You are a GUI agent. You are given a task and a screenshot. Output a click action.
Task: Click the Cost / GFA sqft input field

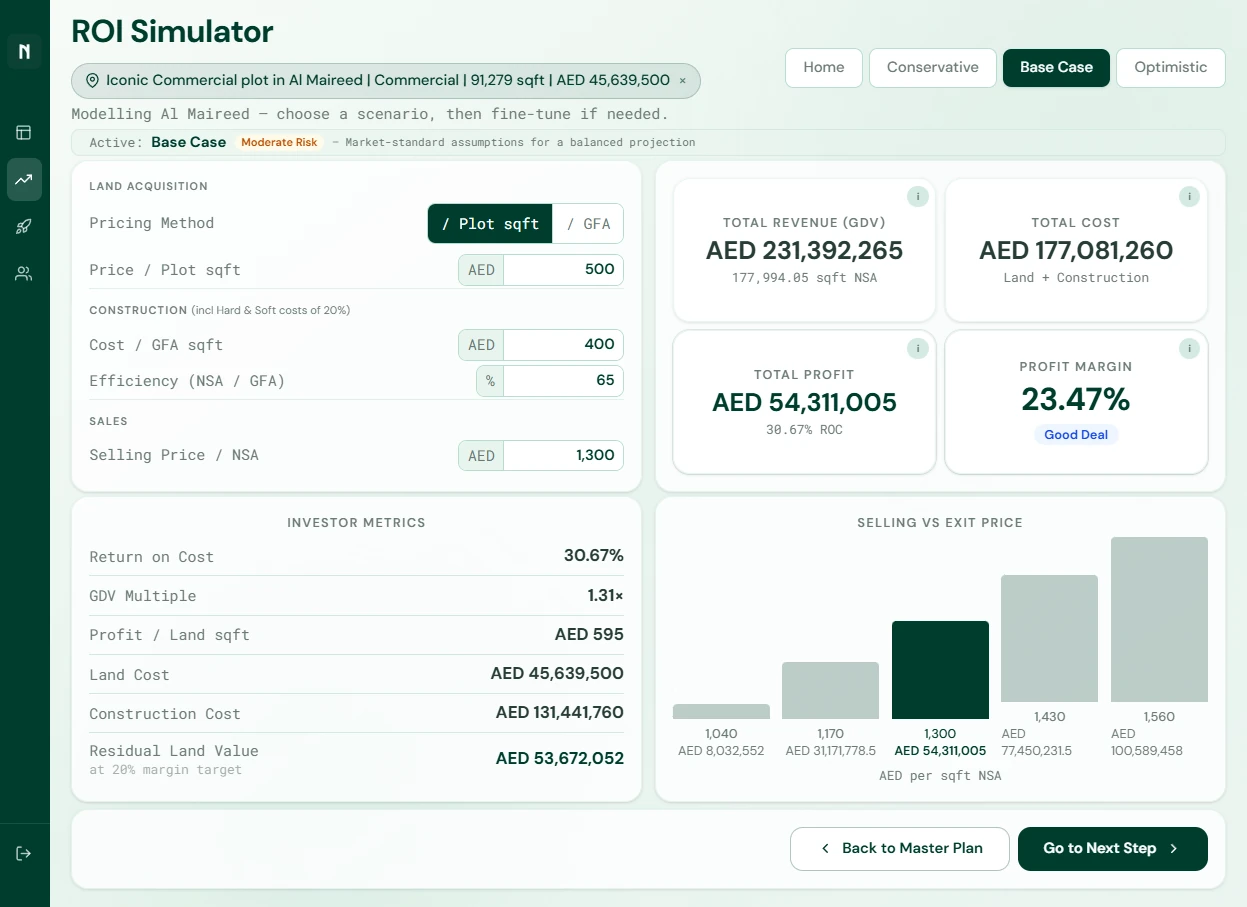(563, 345)
